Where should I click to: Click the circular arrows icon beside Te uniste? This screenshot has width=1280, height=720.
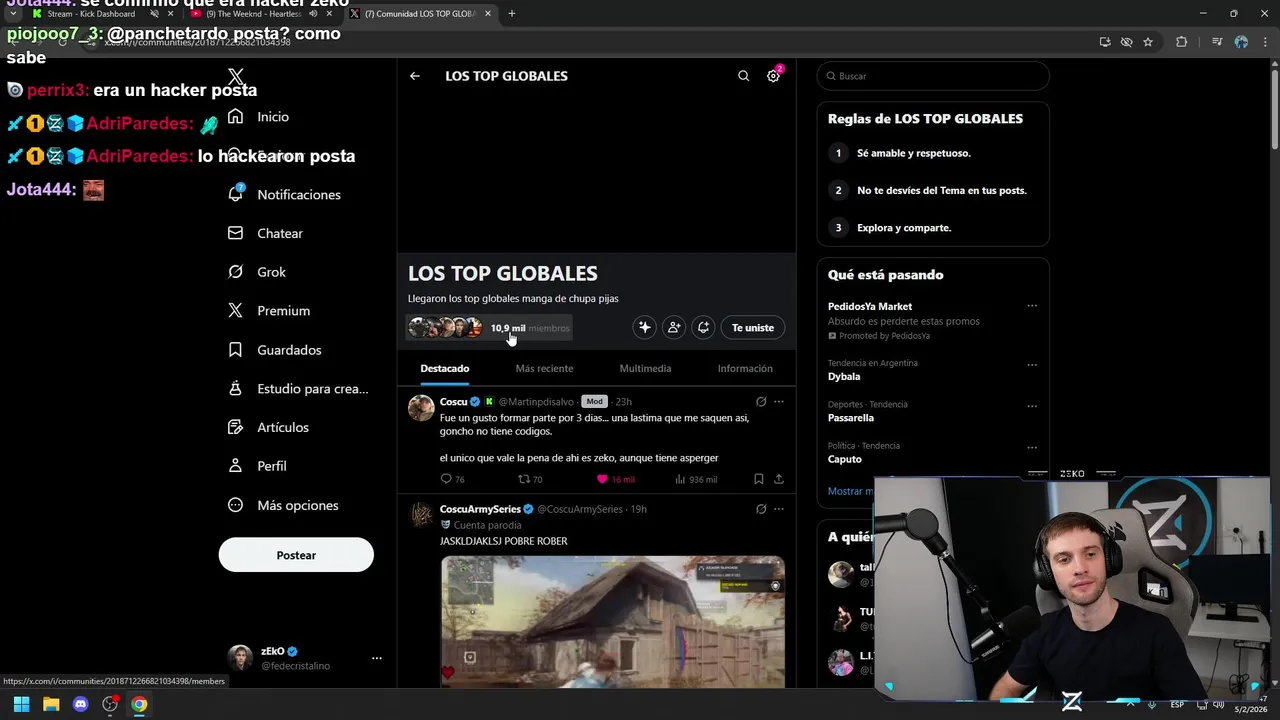point(704,327)
